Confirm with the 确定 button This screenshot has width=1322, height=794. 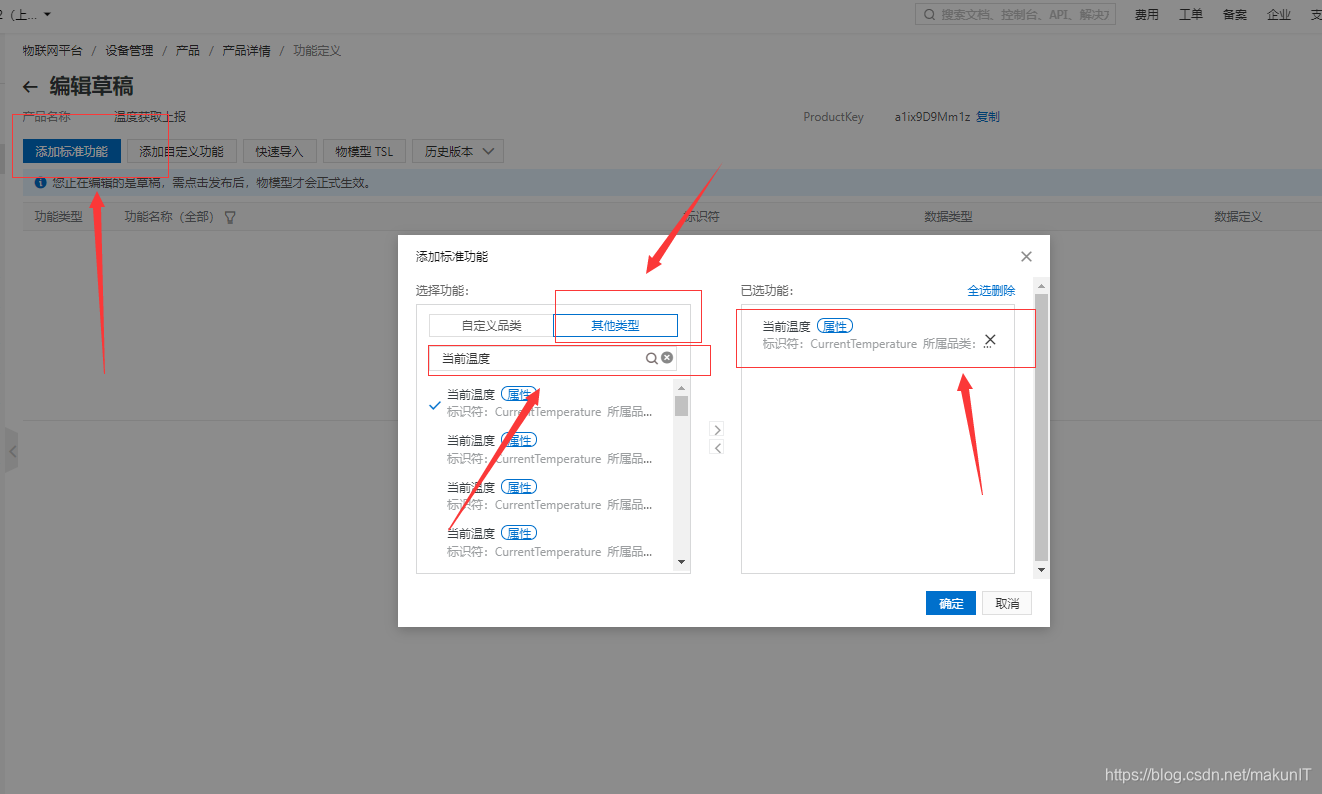951,604
